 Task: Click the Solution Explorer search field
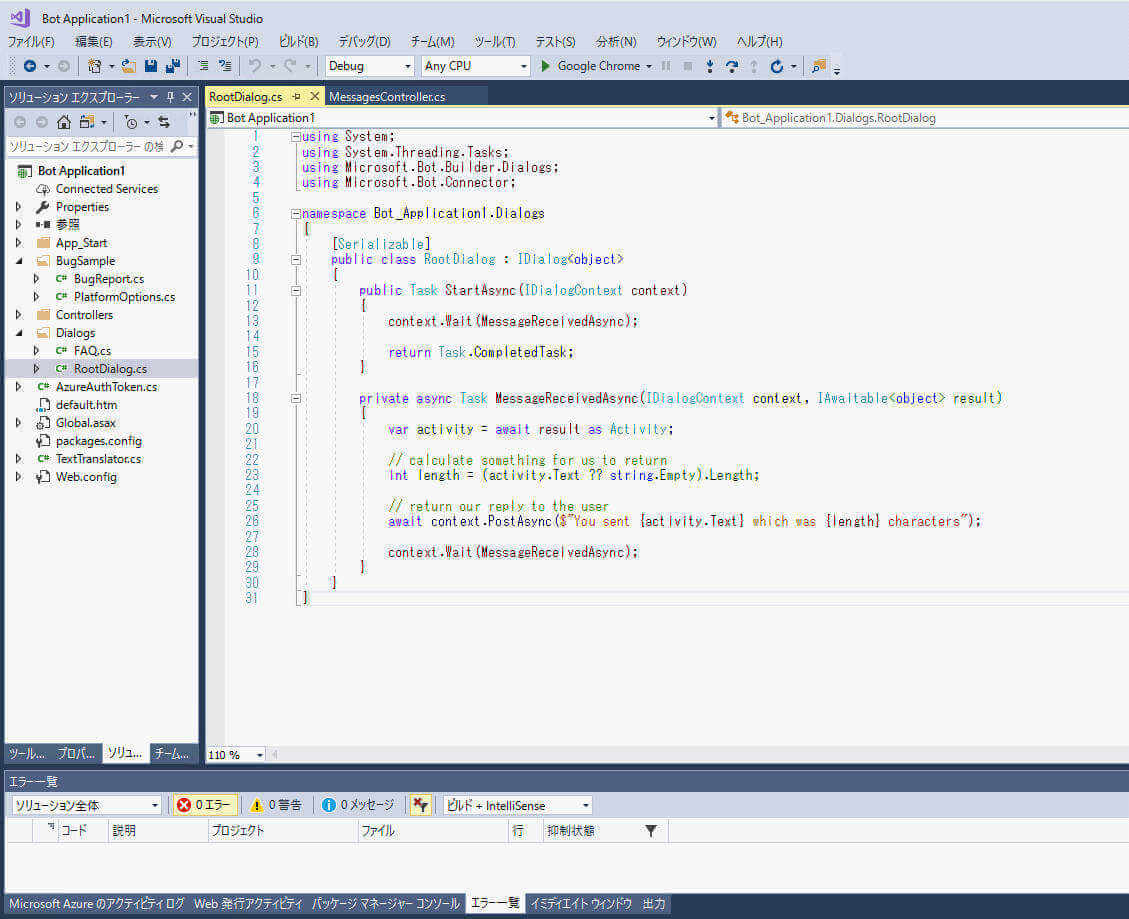tap(87, 146)
